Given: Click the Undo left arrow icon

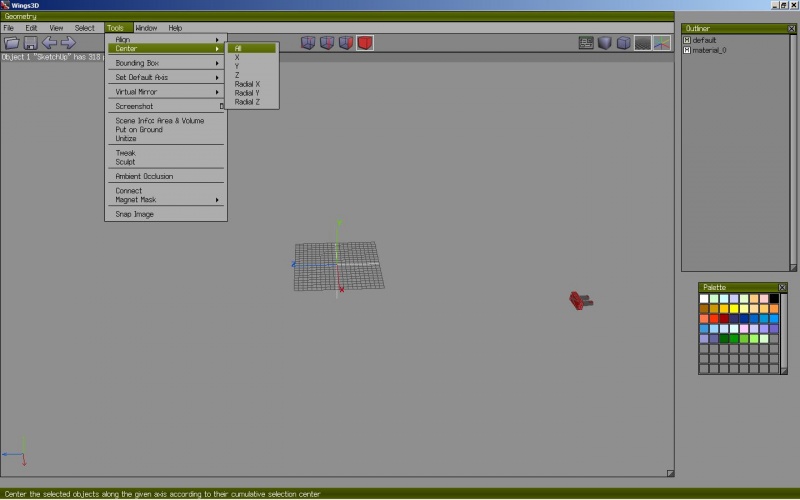Looking at the screenshot, I should [x=49, y=43].
